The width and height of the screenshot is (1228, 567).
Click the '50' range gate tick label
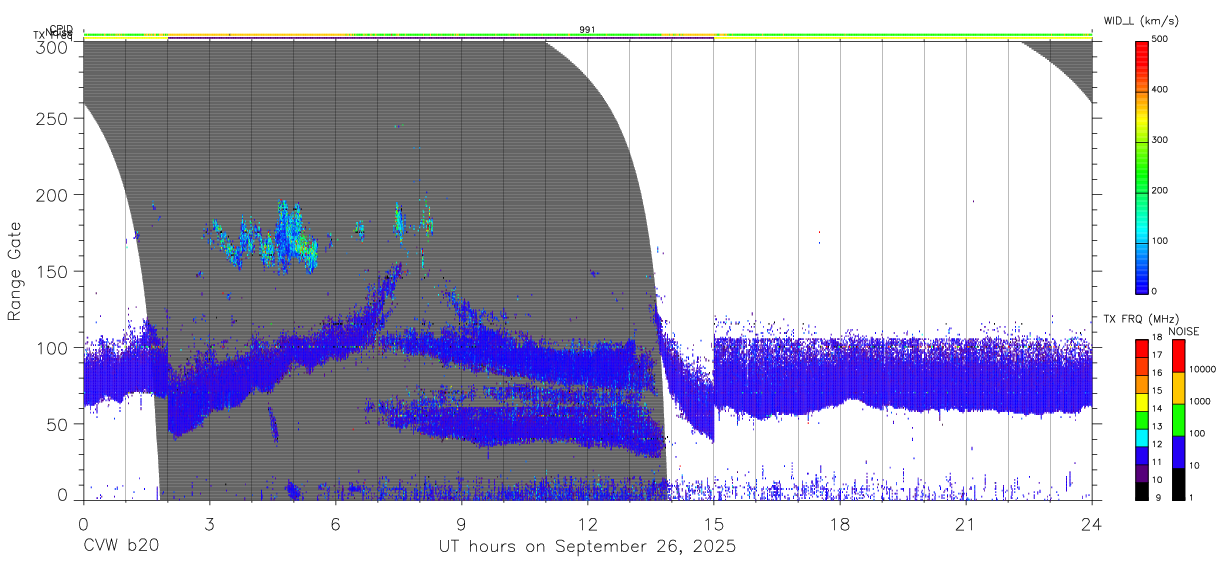pos(58,424)
